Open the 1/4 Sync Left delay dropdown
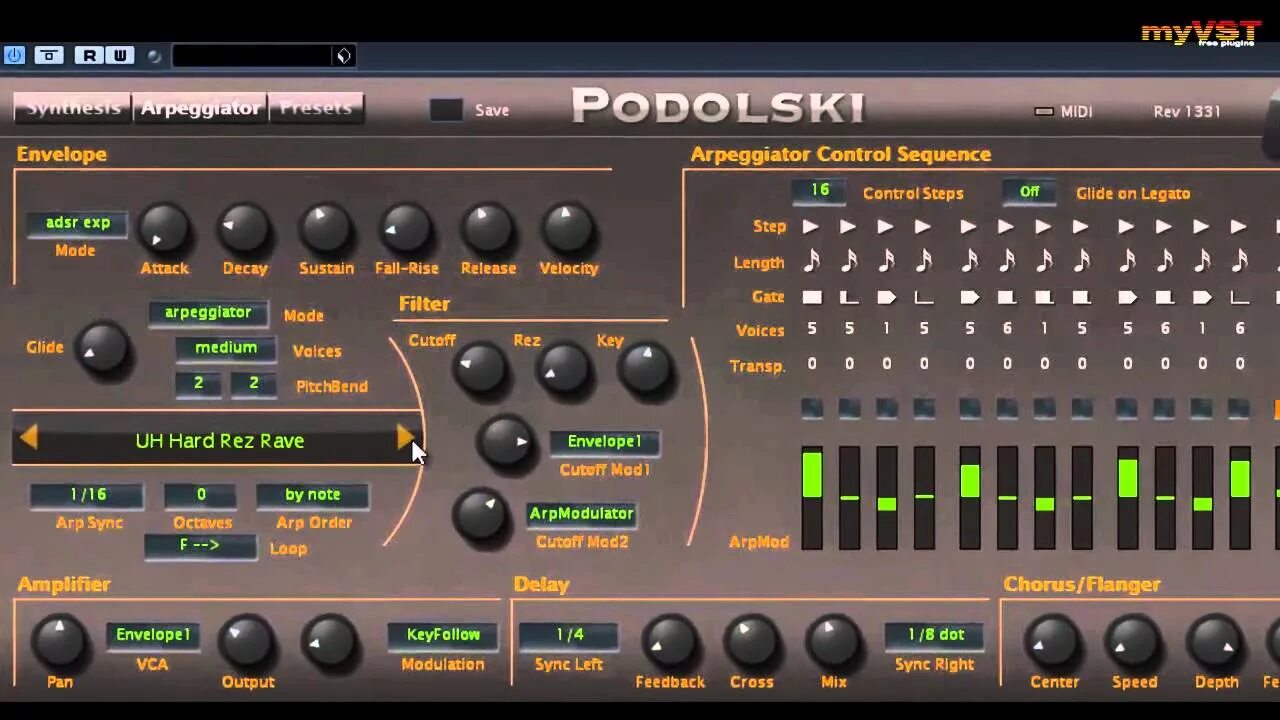The height and width of the screenshot is (720, 1280). tap(569, 635)
